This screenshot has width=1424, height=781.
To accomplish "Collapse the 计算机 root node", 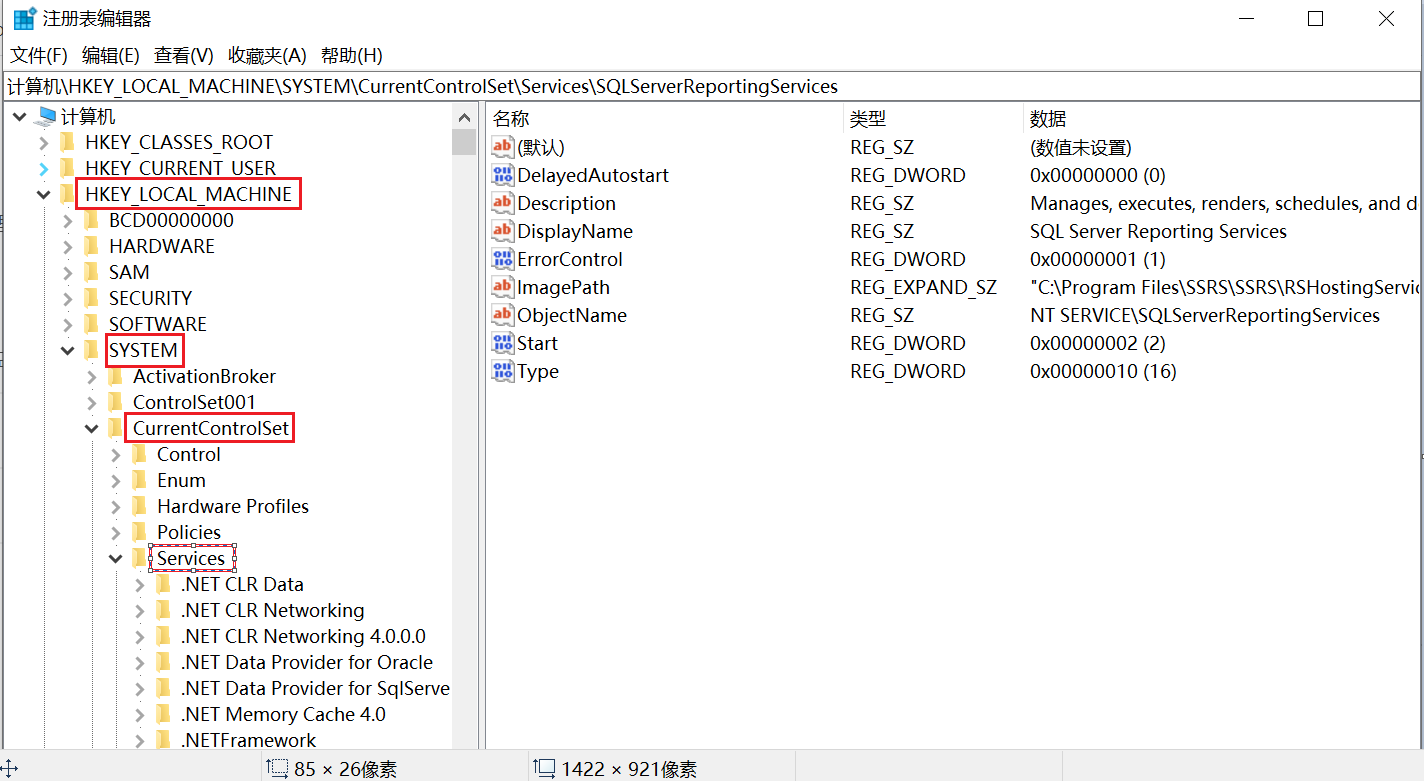I will [19, 117].
